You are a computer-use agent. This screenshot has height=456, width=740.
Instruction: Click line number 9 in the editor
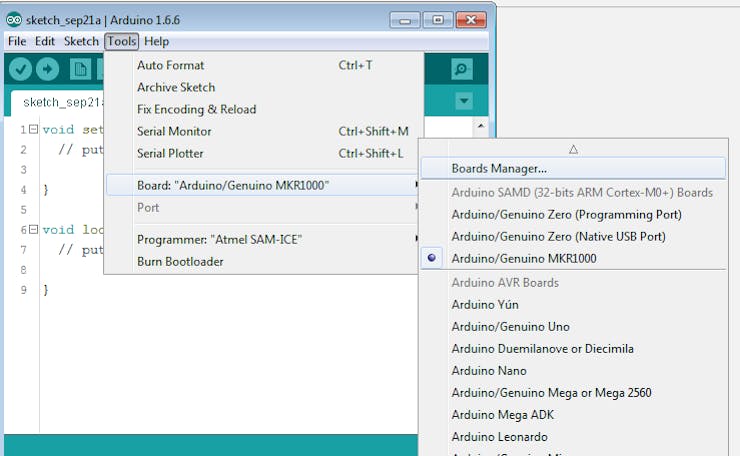[24, 290]
